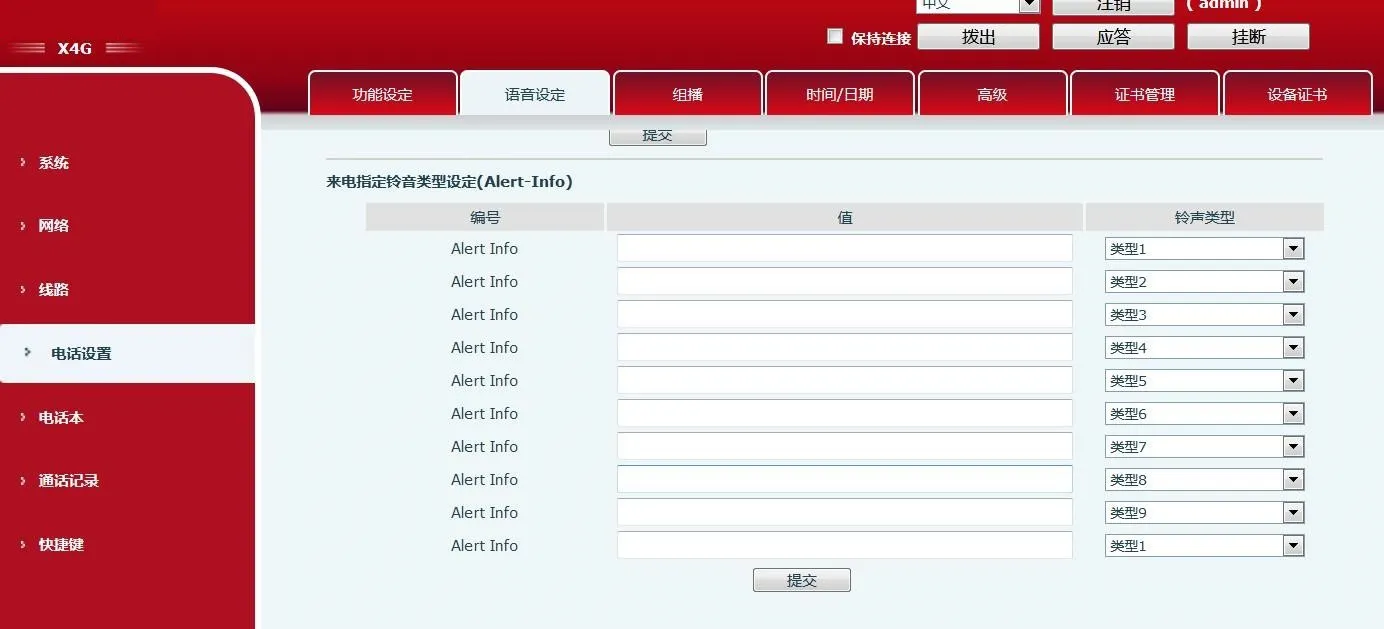Open the 高级 settings tab
The height and width of the screenshot is (629, 1384).
[x=992, y=92]
